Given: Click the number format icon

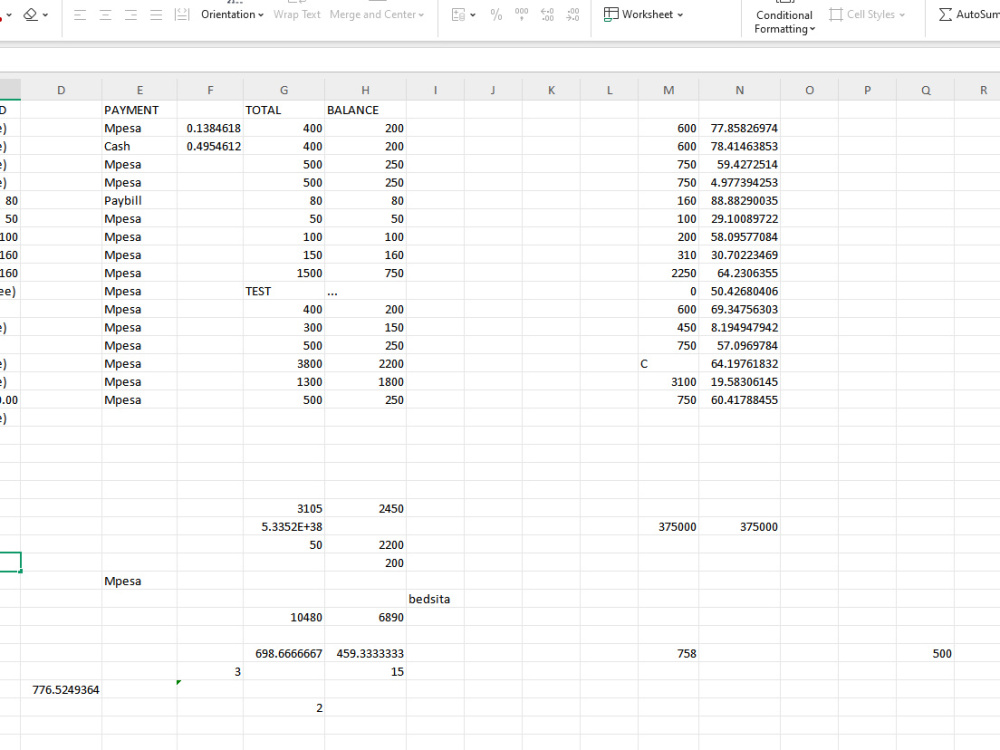Looking at the screenshot, I should (458, 15).
